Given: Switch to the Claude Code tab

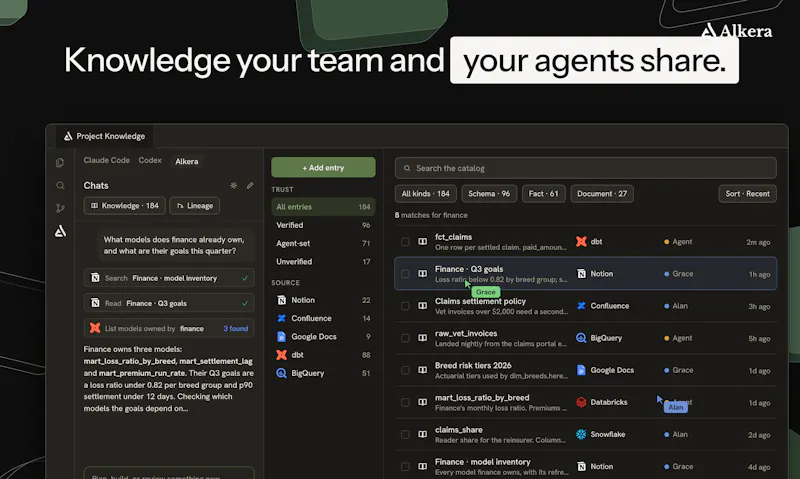Looking at the screenshot, I should 107,160.
